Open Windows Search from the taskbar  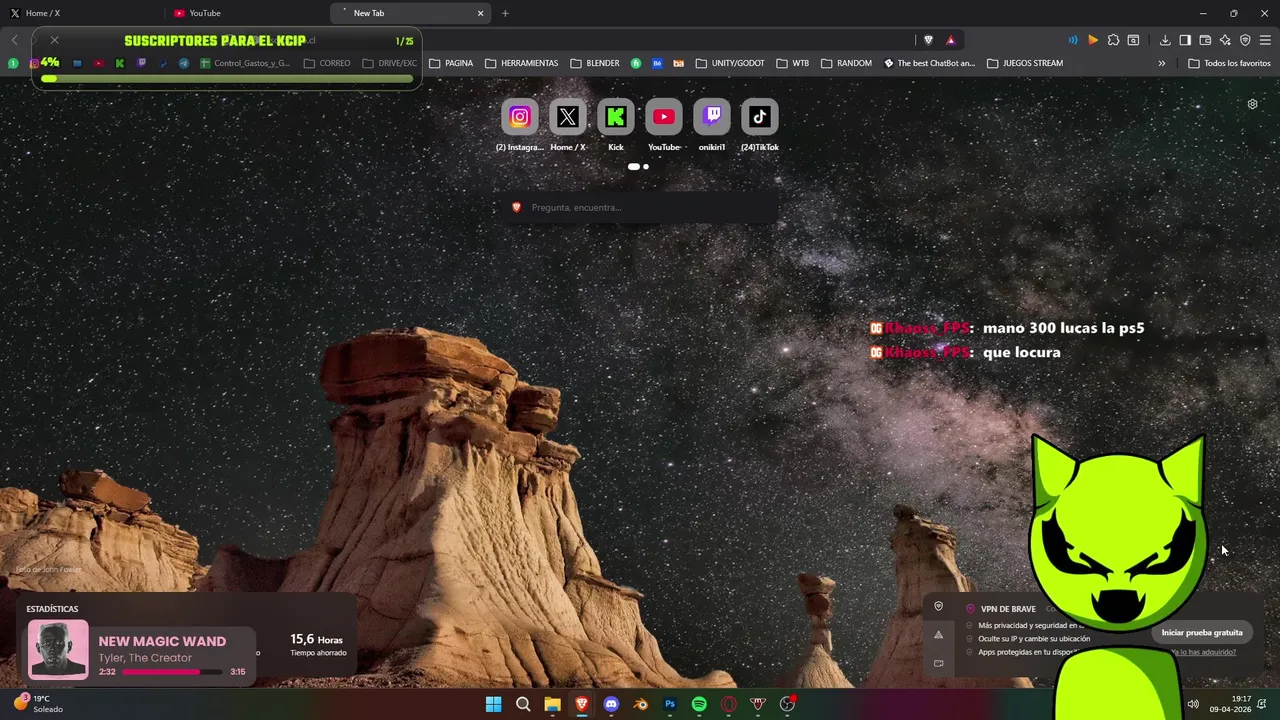pos(523,704)
